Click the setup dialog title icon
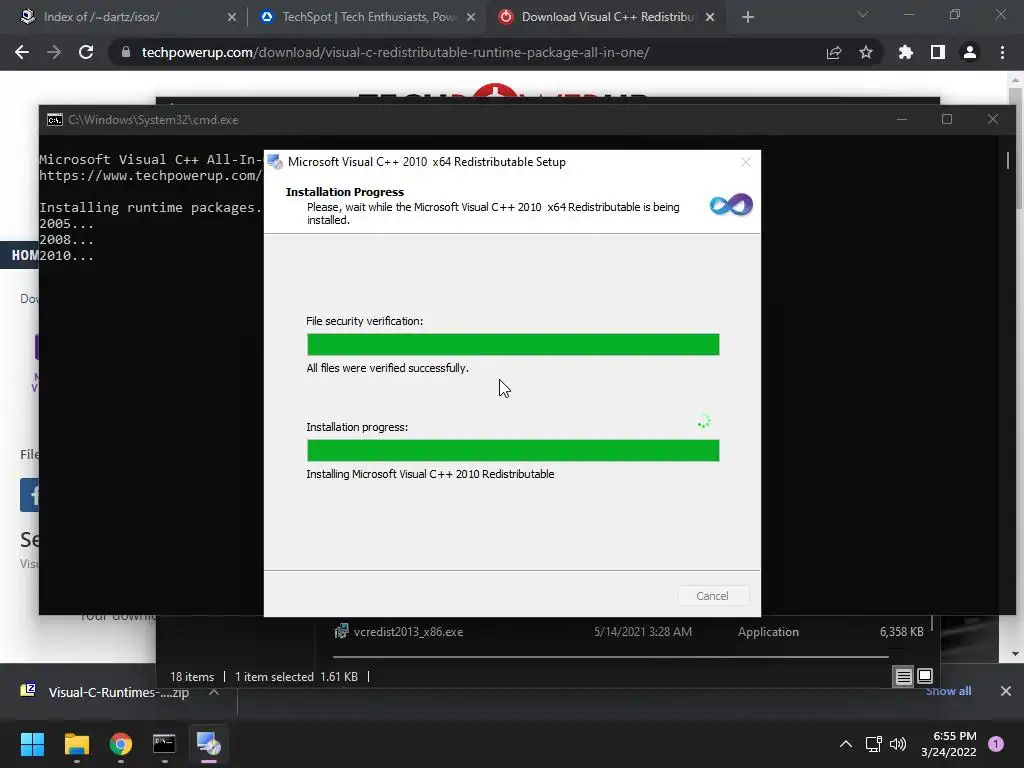Image resolution: width=1024 pixels, height=768 pixels. tap(275, 161)
